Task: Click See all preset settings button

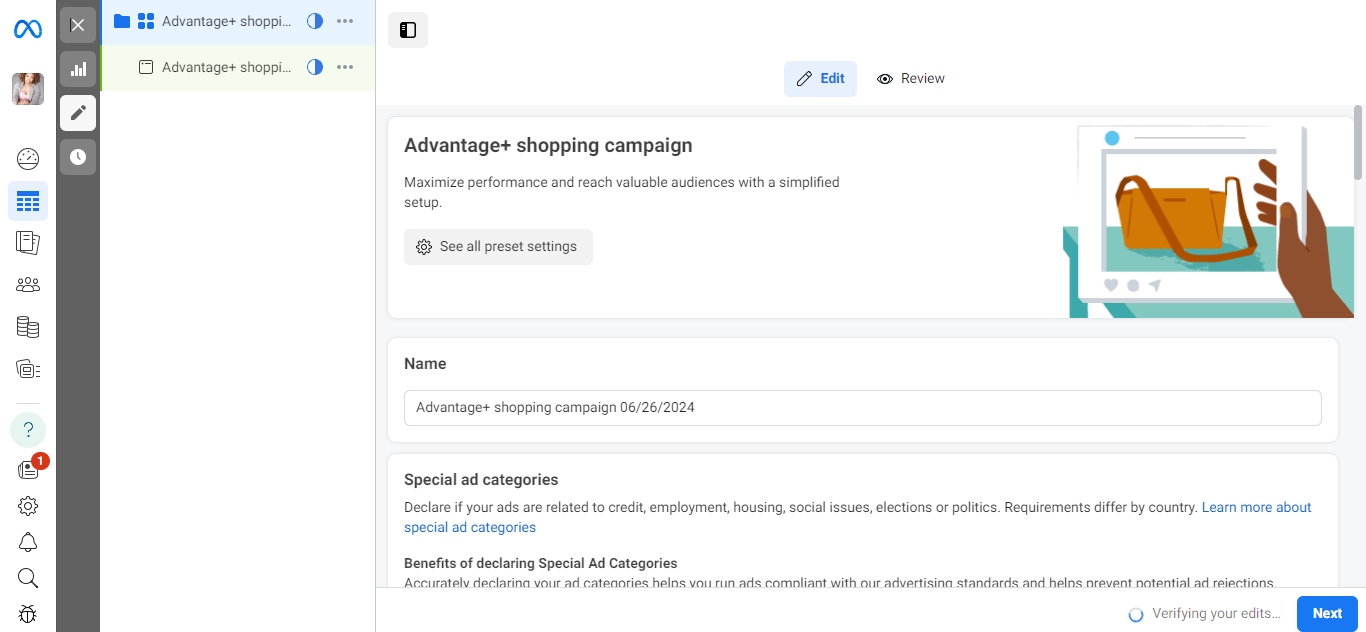Action: coord(498,247)
